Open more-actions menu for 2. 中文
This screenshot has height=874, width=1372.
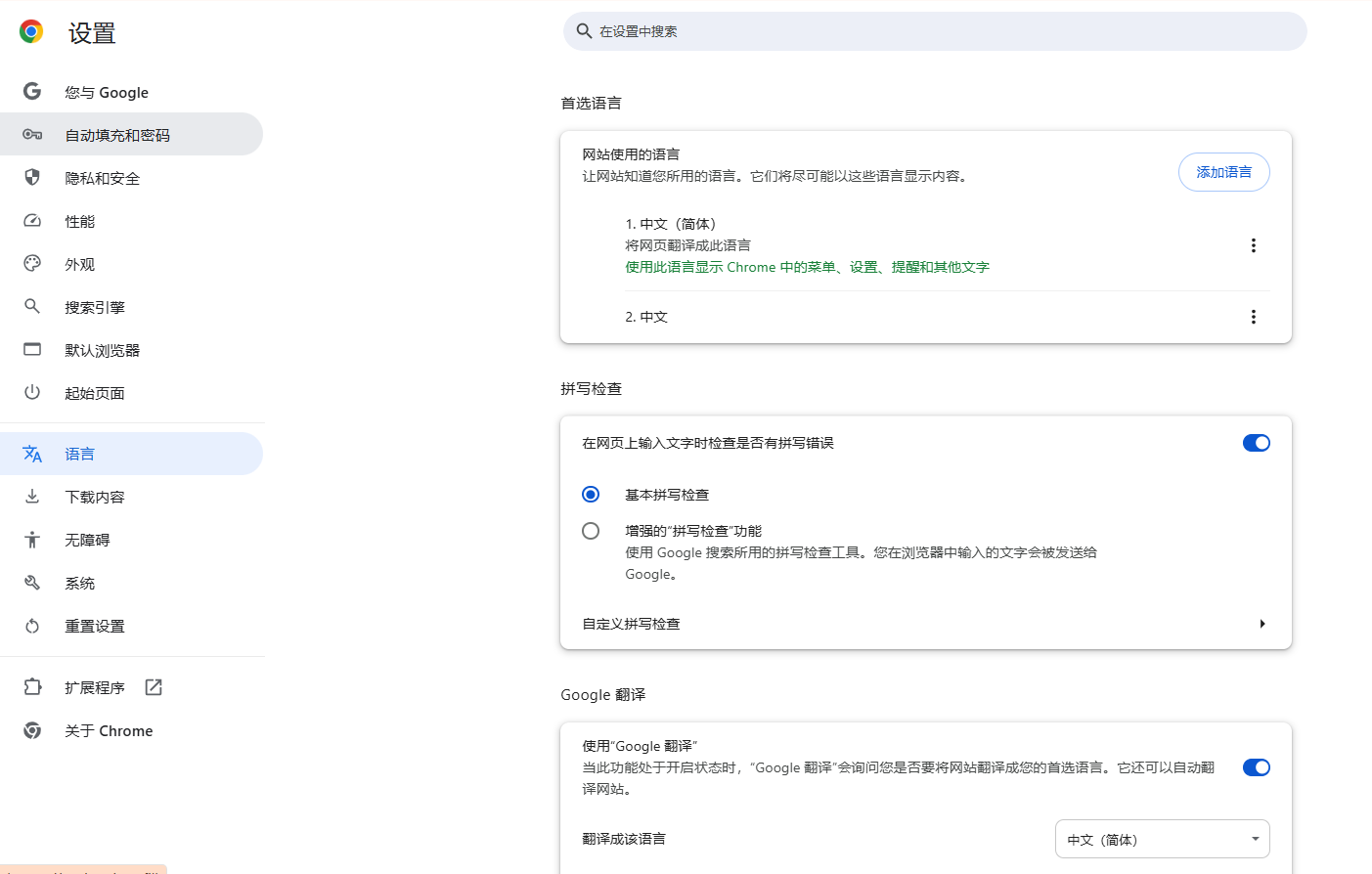pyautogui.click(x=1253, y=317)
